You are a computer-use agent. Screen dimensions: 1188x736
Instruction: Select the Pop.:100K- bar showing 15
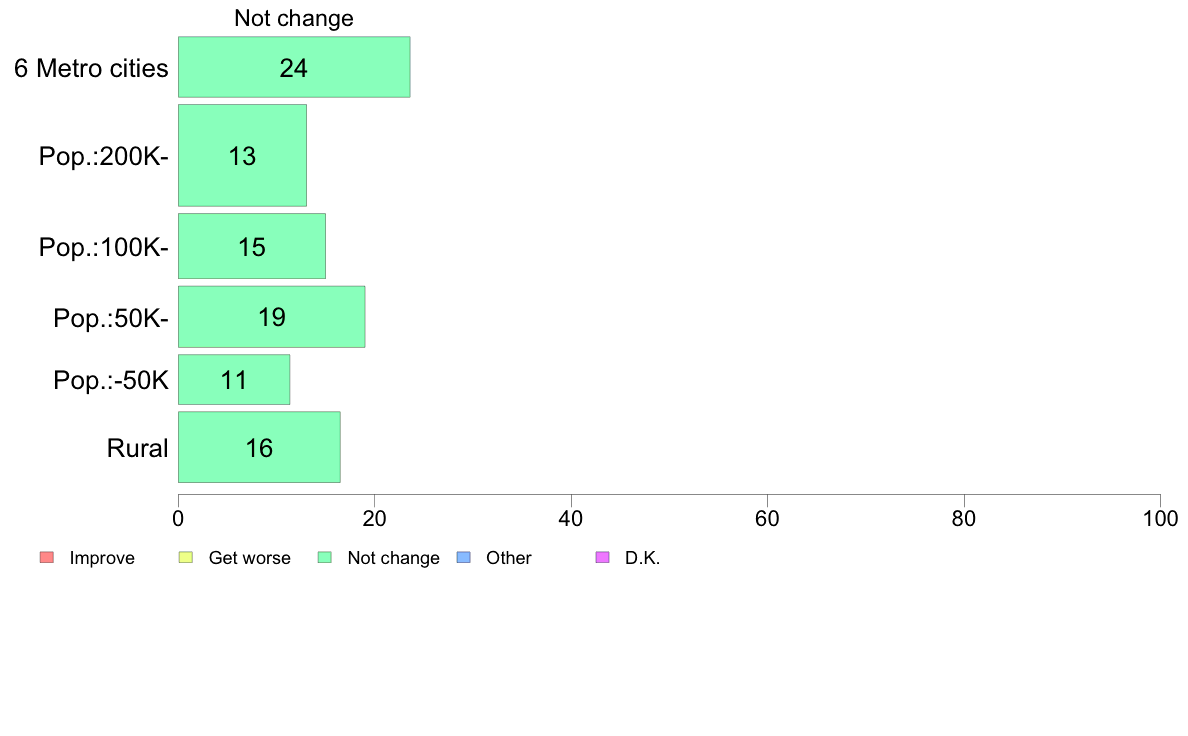pos(252,246)
